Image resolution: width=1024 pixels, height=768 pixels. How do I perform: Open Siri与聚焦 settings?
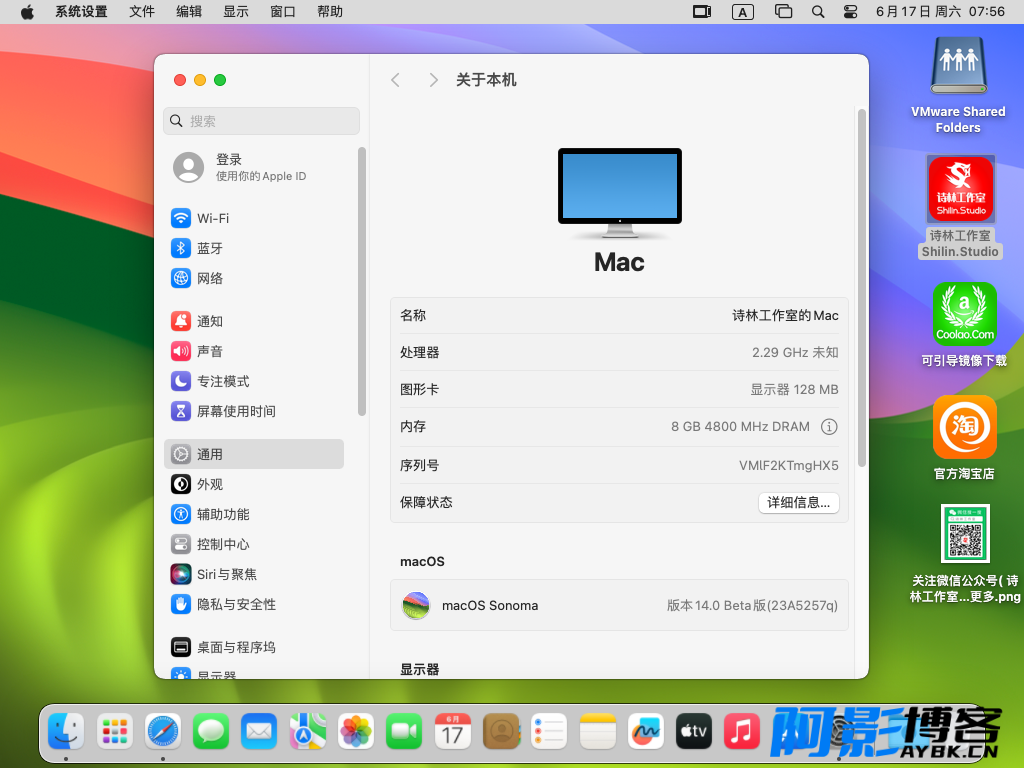coord(253,574)
